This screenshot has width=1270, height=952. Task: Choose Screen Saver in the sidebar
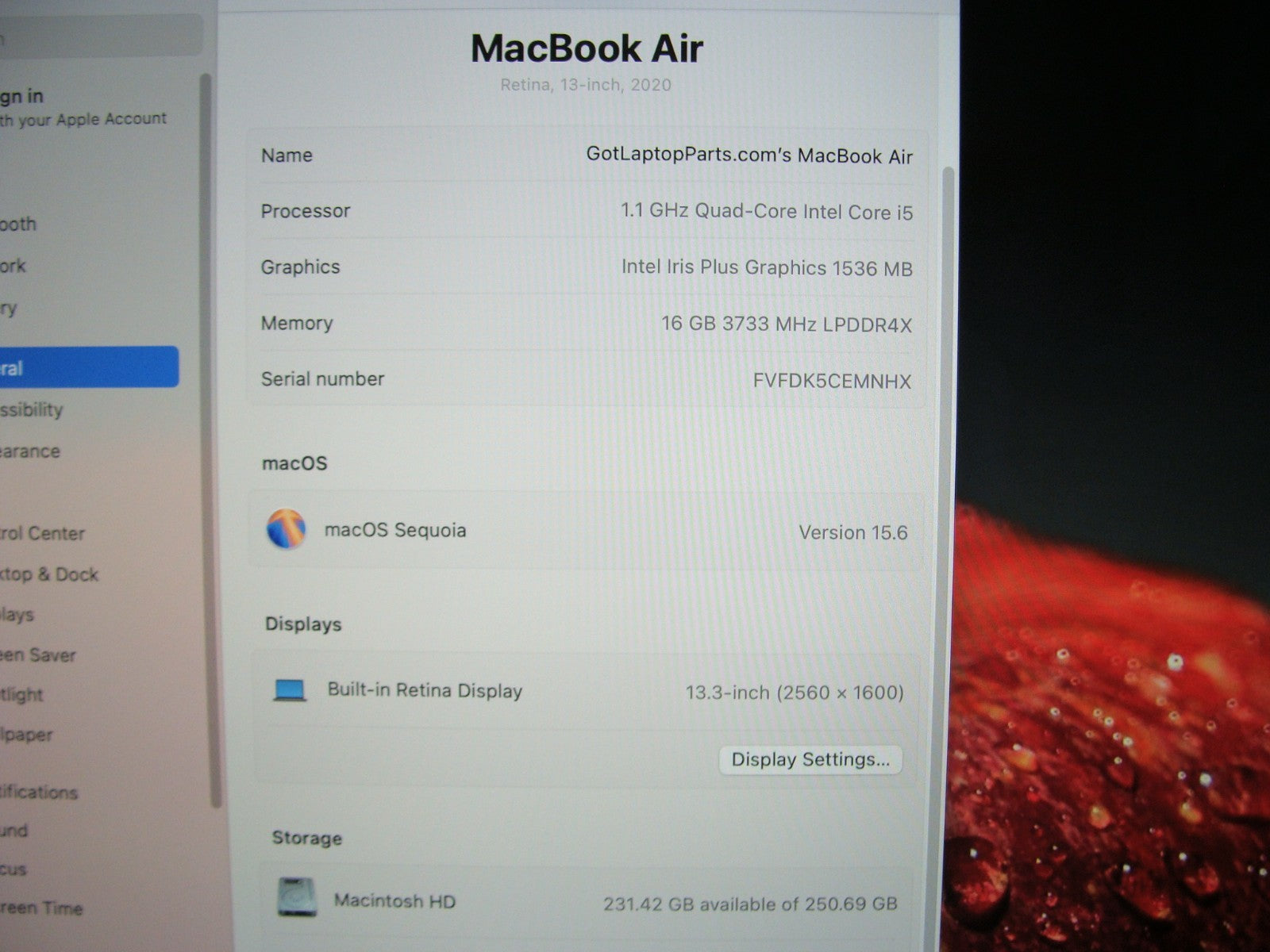click(38, 655)
